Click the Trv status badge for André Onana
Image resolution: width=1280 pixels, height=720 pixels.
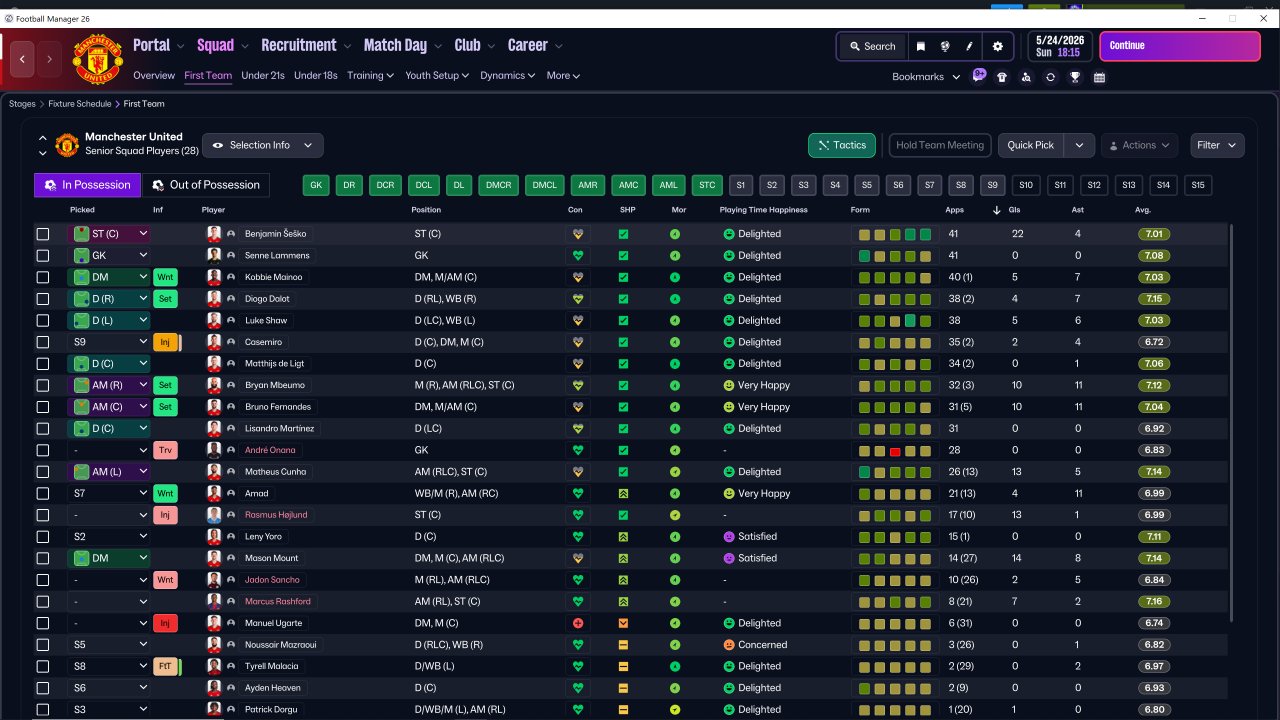tap(165, 450)
